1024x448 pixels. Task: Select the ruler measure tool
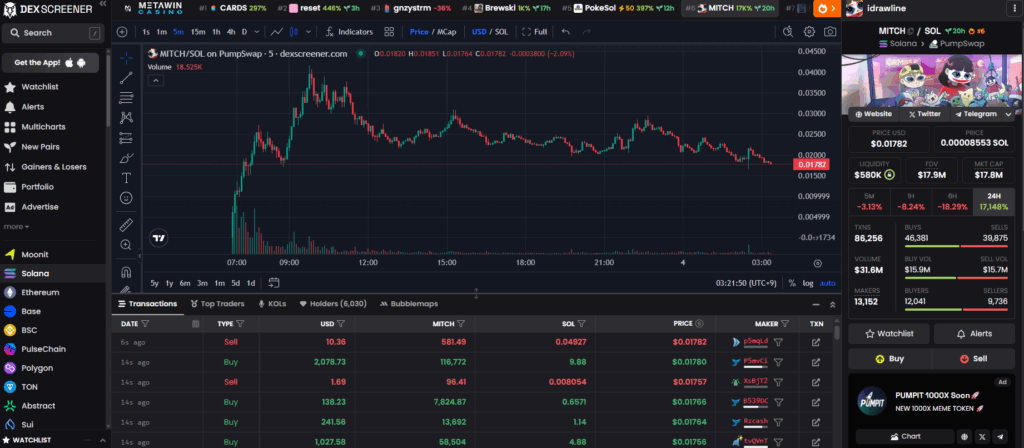(126, 225)
